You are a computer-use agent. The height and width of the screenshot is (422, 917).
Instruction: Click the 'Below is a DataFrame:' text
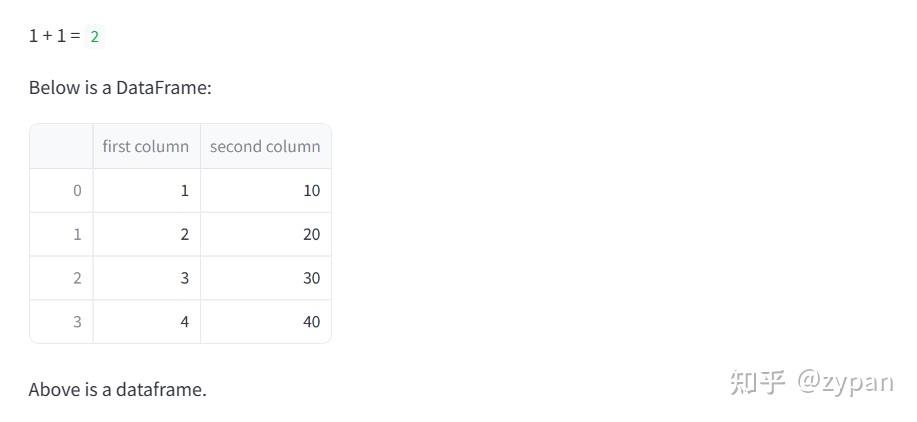pos(120,88)
